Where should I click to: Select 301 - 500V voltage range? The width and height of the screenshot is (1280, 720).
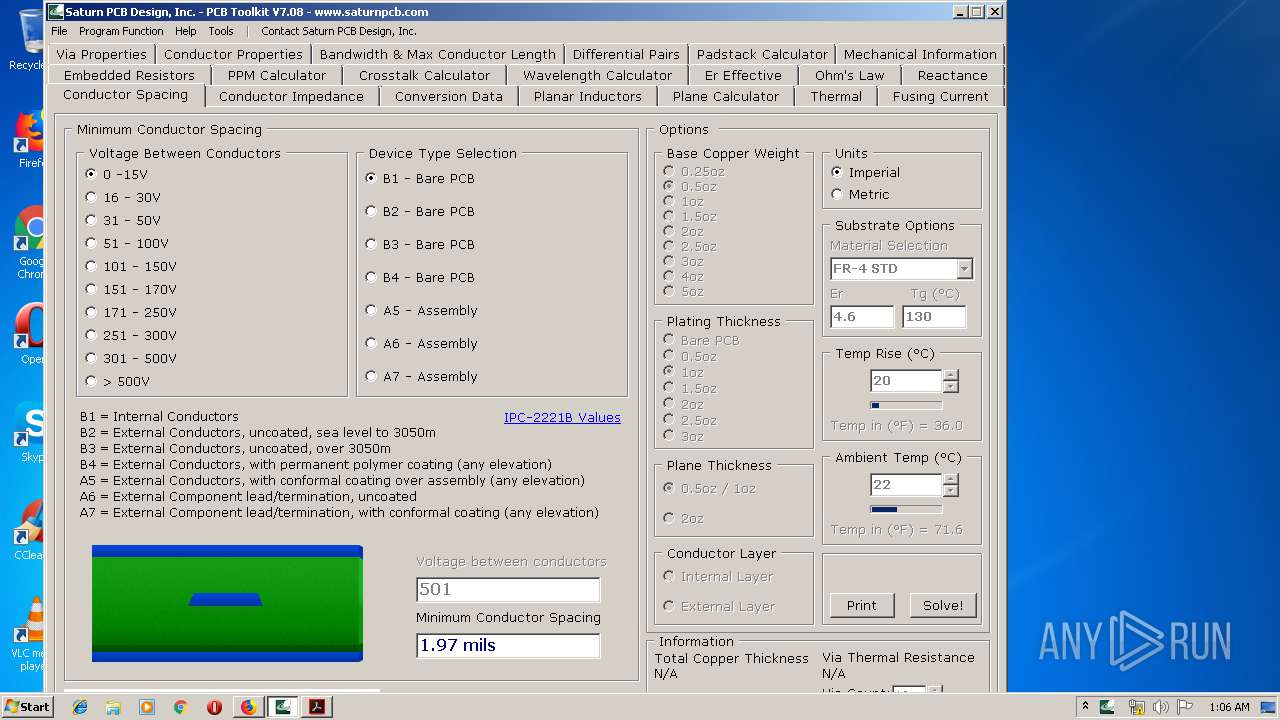click(131, 359)
